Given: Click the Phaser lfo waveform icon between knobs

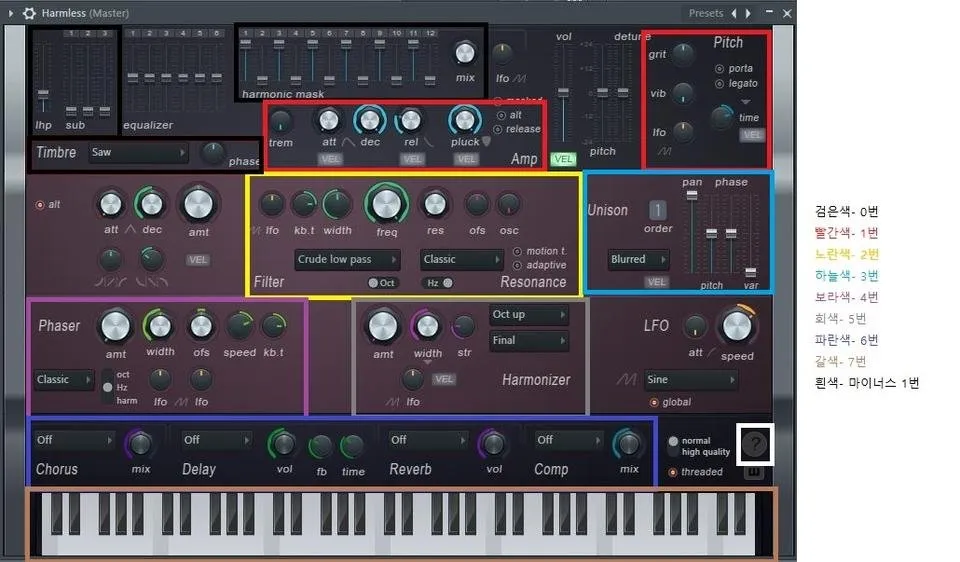Looking at the screenshot, I should pos(181,402).
